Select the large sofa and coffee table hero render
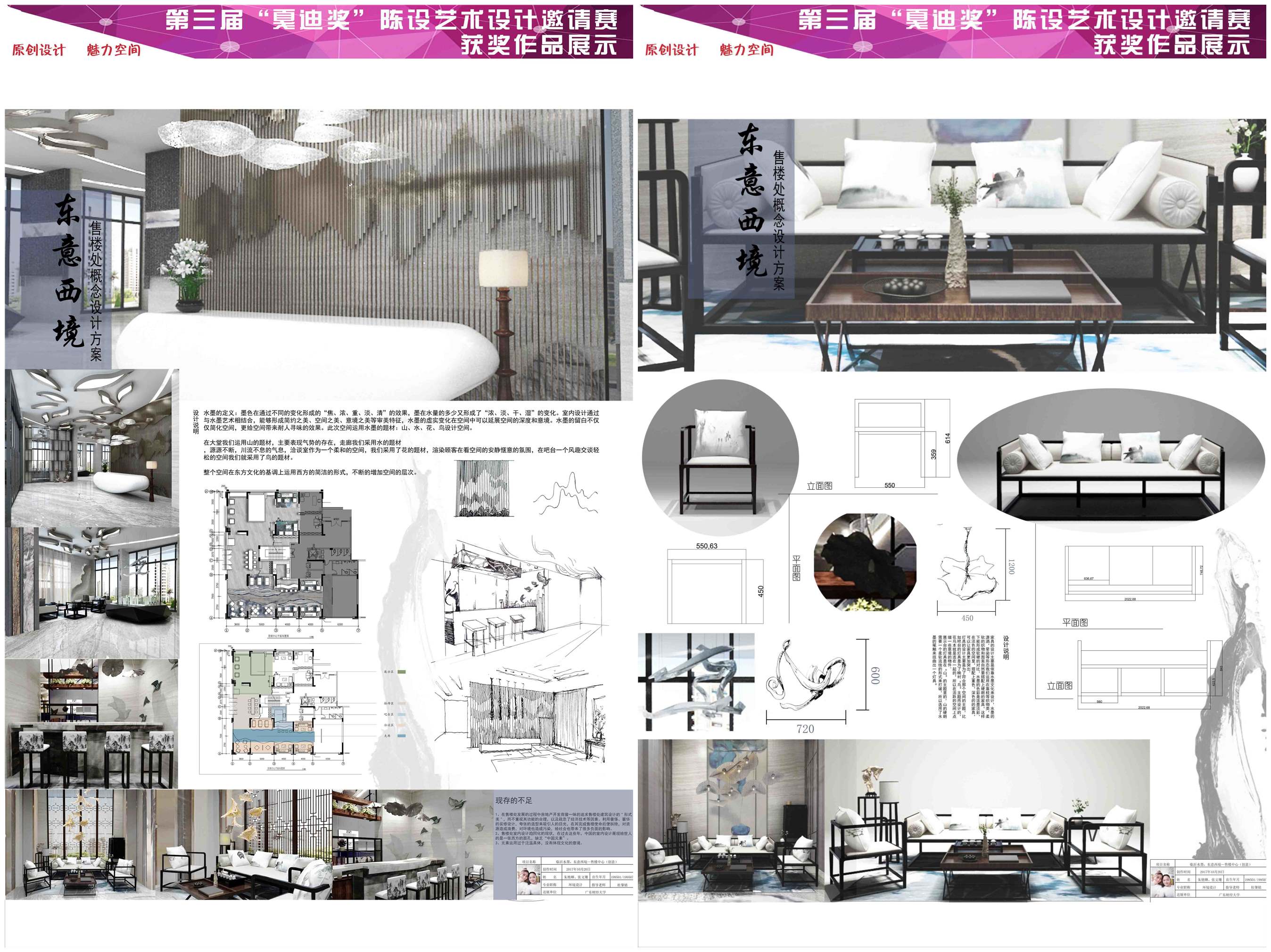 [x=951, y=246]
